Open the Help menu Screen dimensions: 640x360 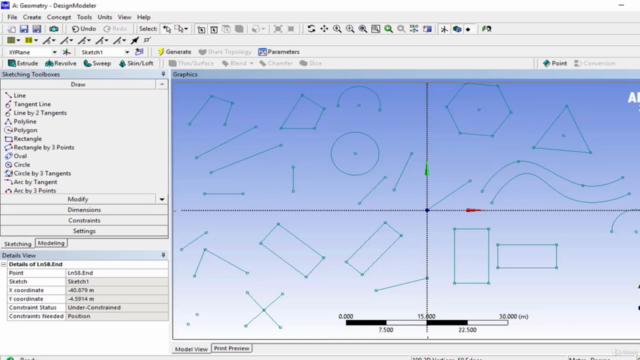pos(144,17)
